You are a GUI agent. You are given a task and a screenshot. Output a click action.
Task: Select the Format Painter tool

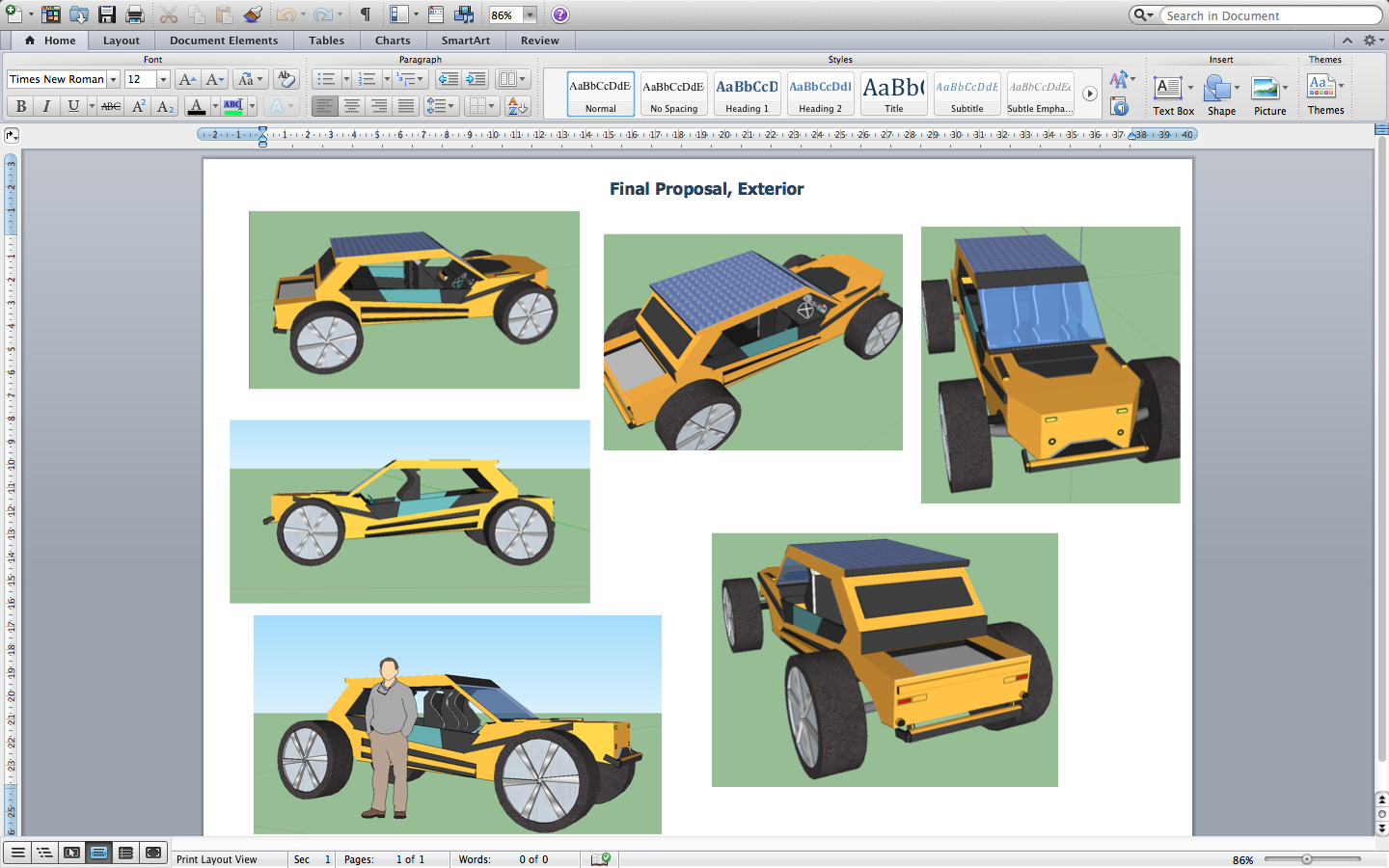tap(253, 14)
